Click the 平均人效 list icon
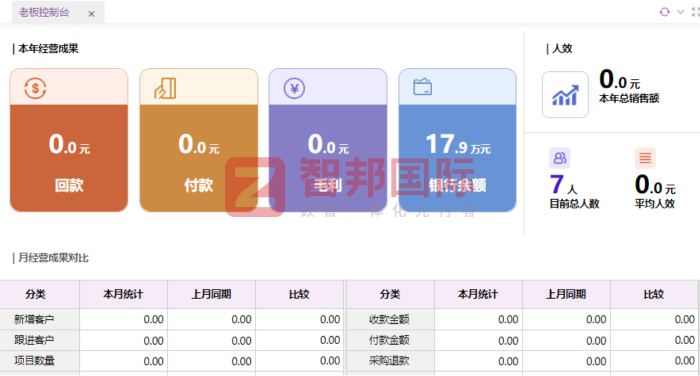700x376 pixels. (645, 158)
